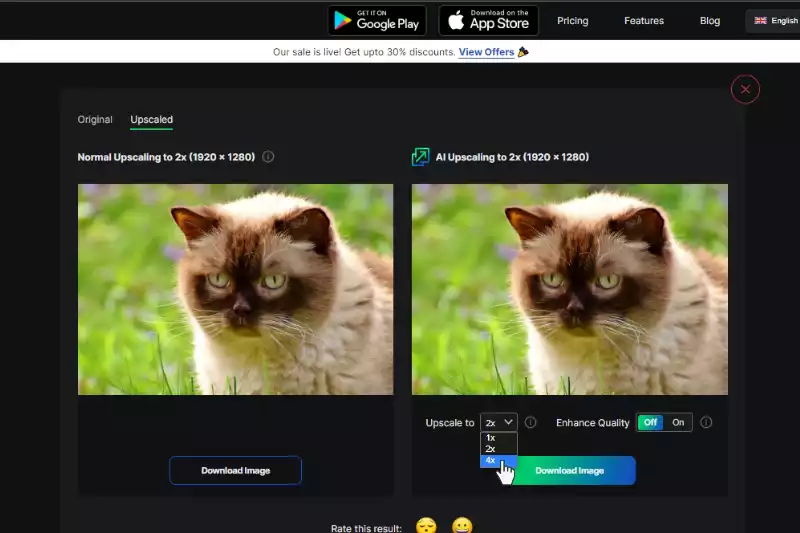
Task: Choose 4x in the upscale list
Action: 498,461
